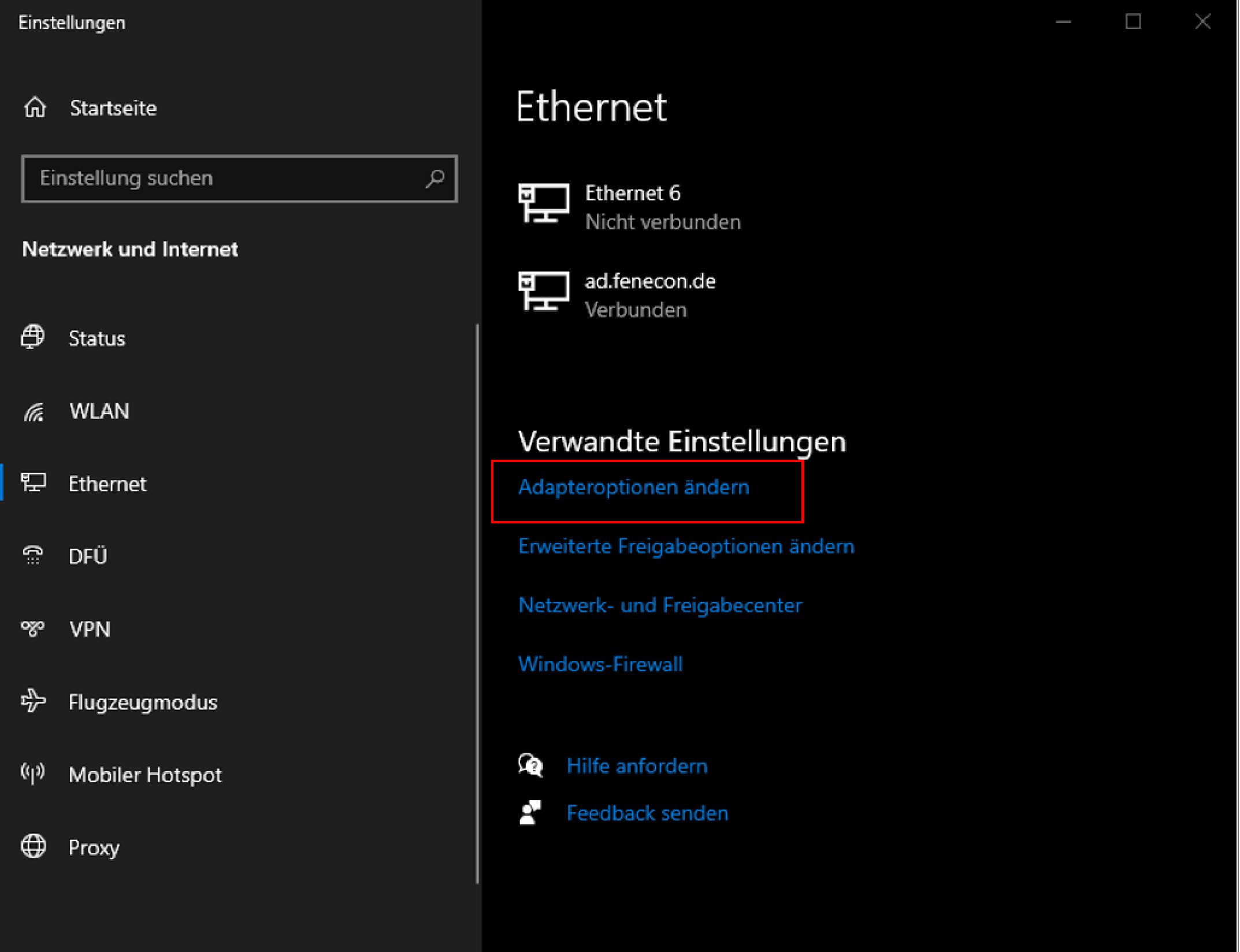1240x952 pixels.
Task: Minimize the Einstellungen window
Action: pos(1063,22)
